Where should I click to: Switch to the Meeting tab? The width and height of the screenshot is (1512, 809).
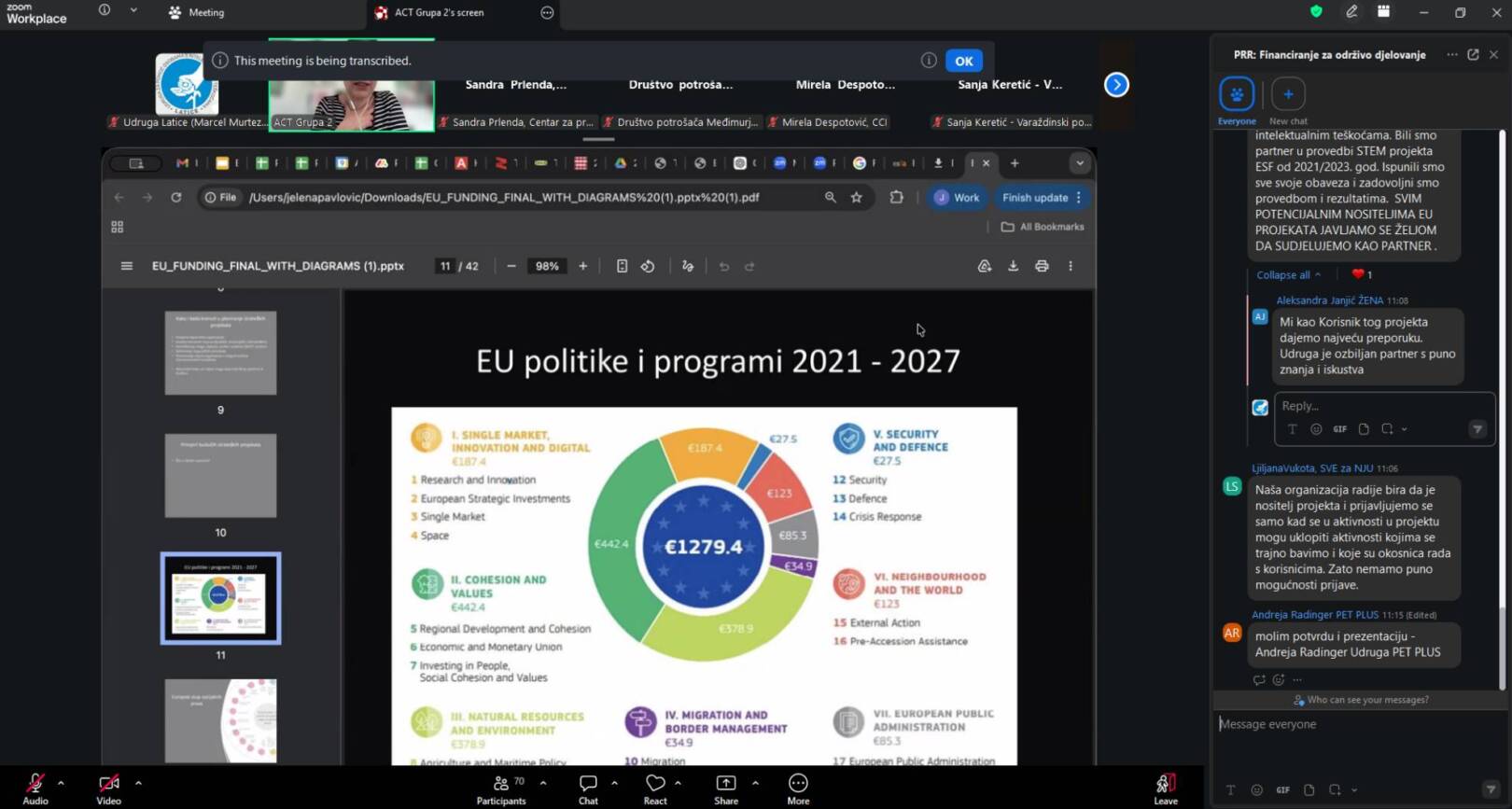click(x=197, y=13)
